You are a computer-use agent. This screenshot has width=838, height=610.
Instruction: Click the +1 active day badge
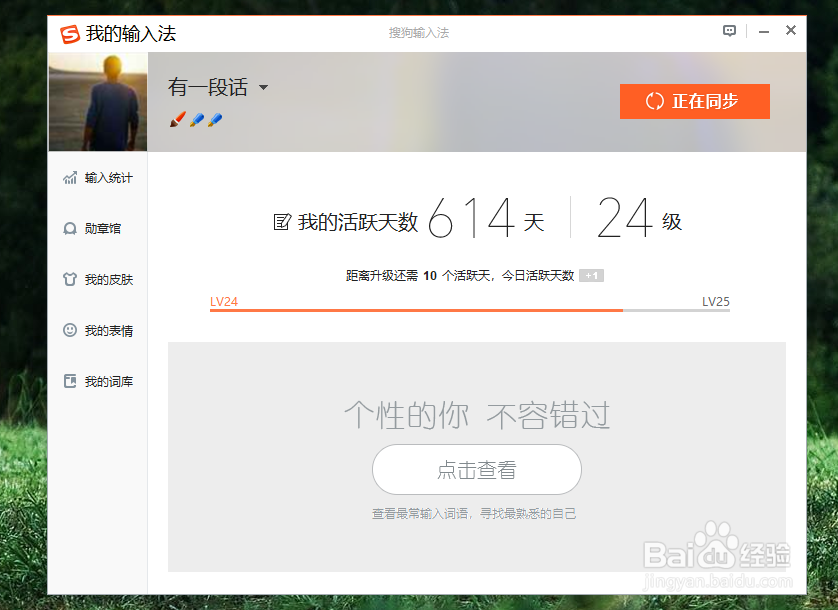(x=589, y=274)
